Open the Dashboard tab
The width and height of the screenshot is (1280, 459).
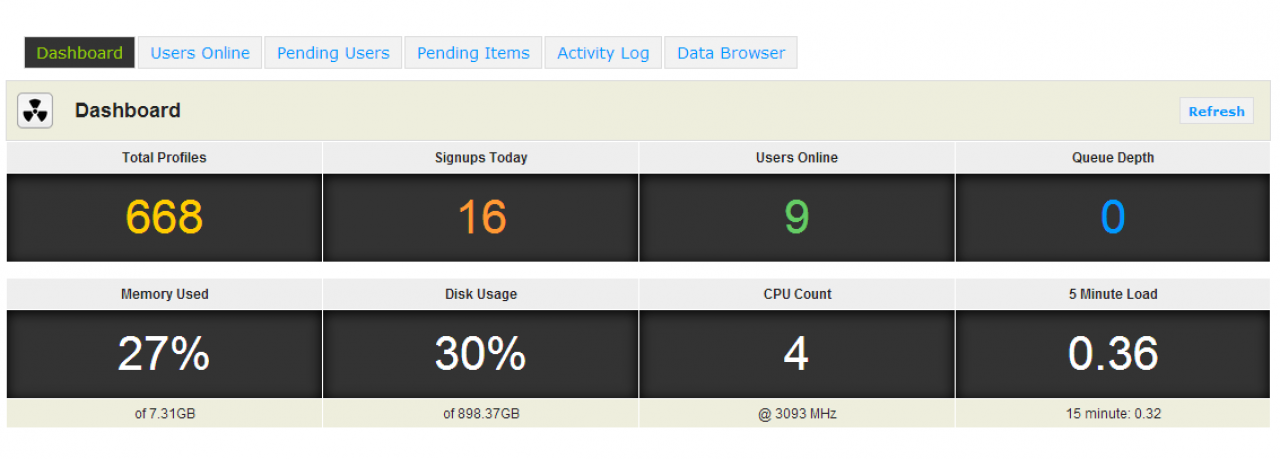click(x=80, y=53)
